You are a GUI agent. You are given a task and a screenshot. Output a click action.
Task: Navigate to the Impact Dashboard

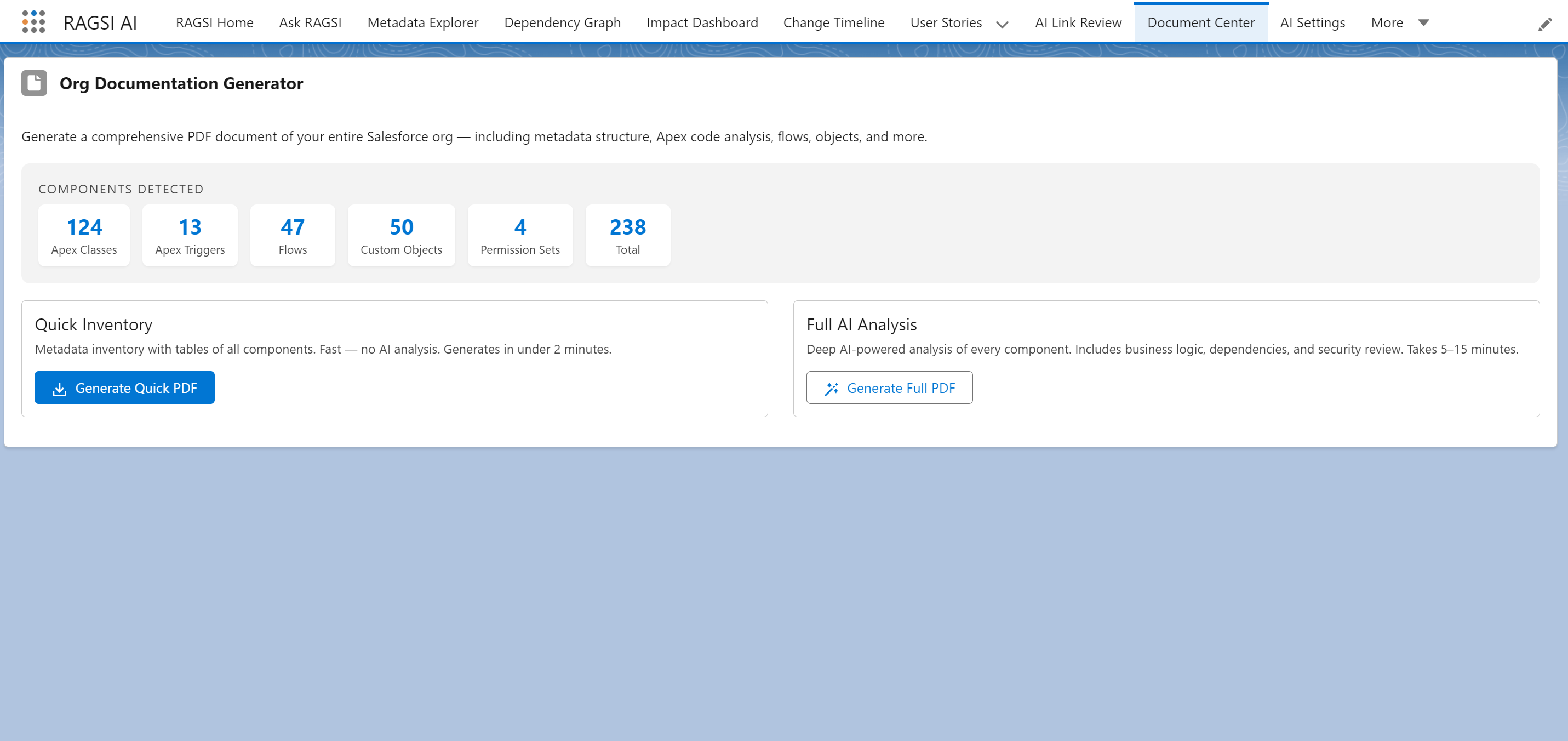702,22
